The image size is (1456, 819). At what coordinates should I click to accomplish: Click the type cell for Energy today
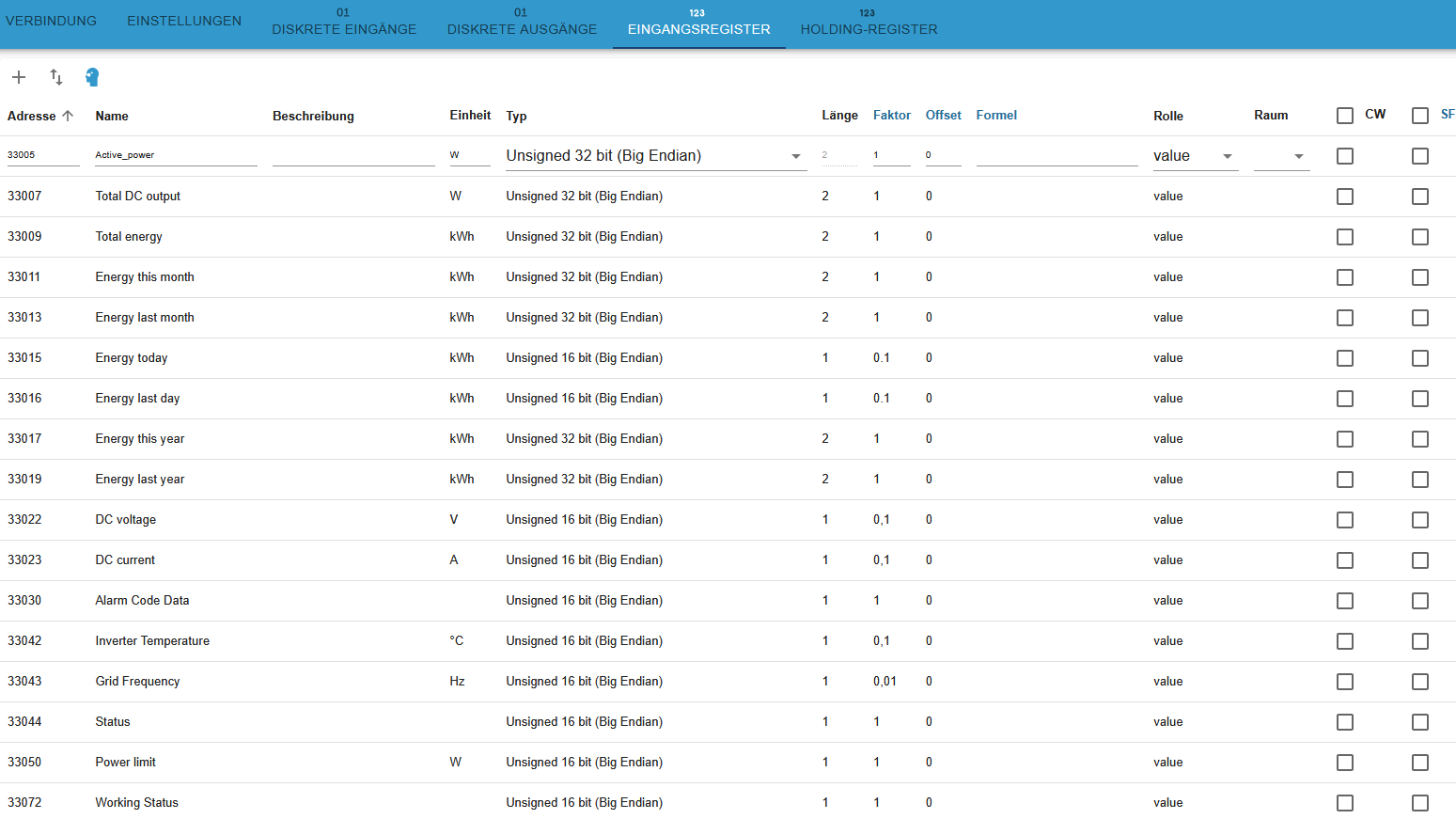click(584, 357)
